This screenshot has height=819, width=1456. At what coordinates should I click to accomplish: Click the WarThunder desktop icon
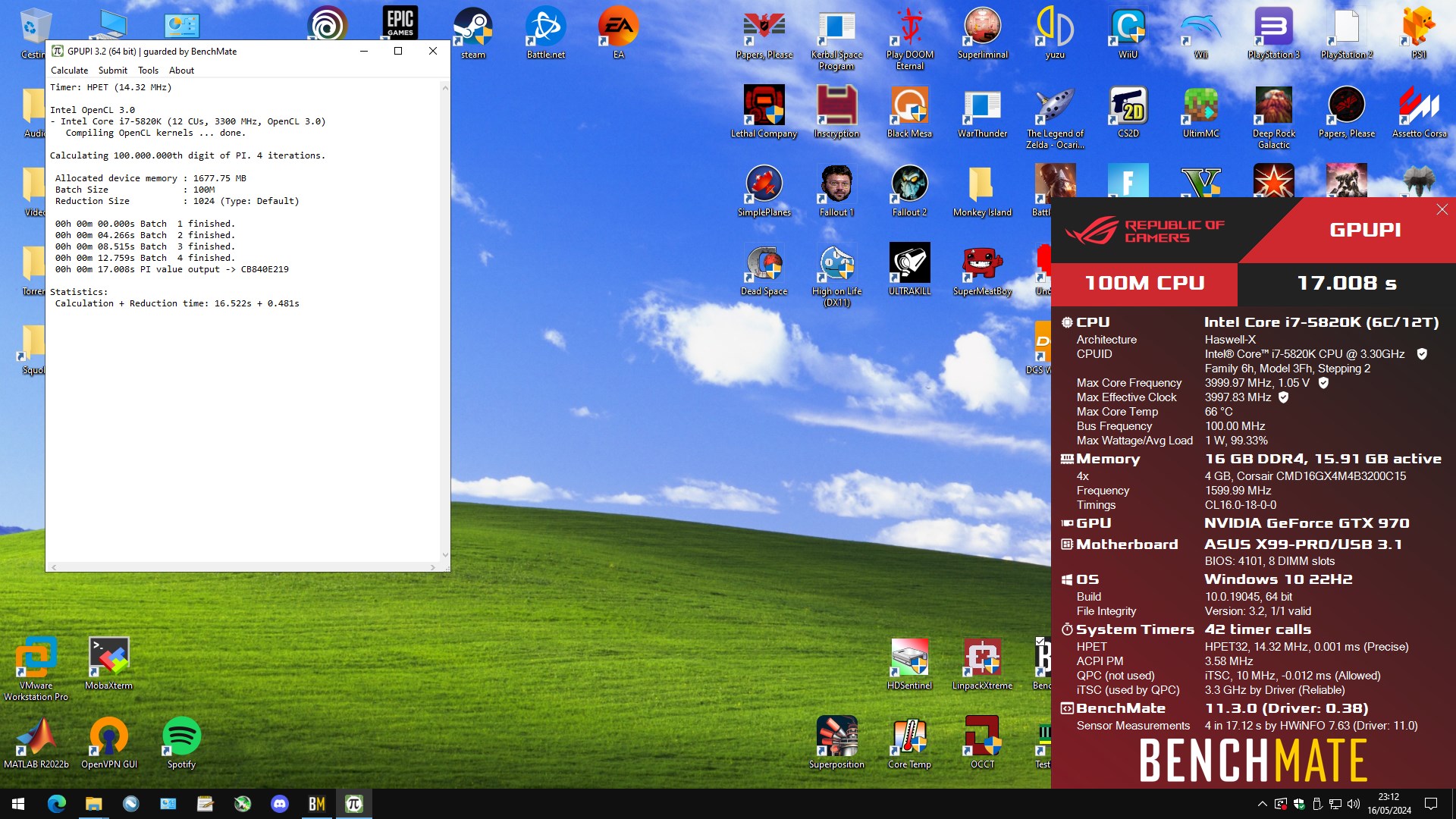(x=982, y=112)
